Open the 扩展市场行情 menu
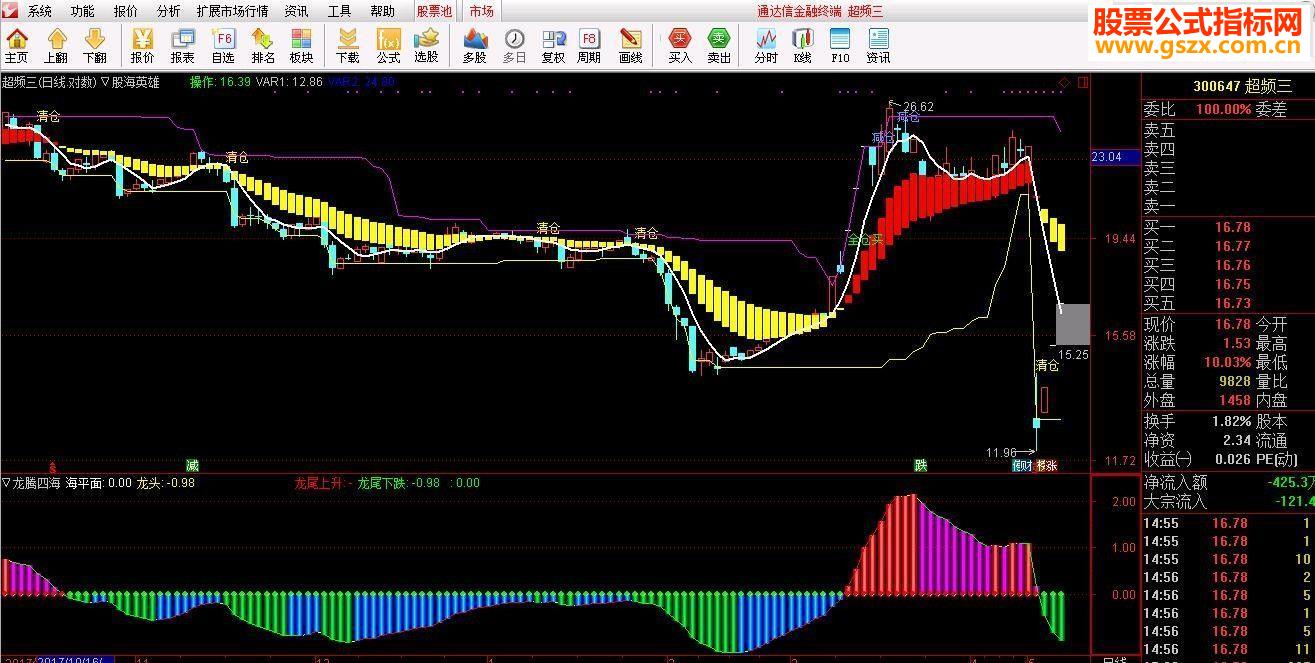 click(x=232, y=12)
